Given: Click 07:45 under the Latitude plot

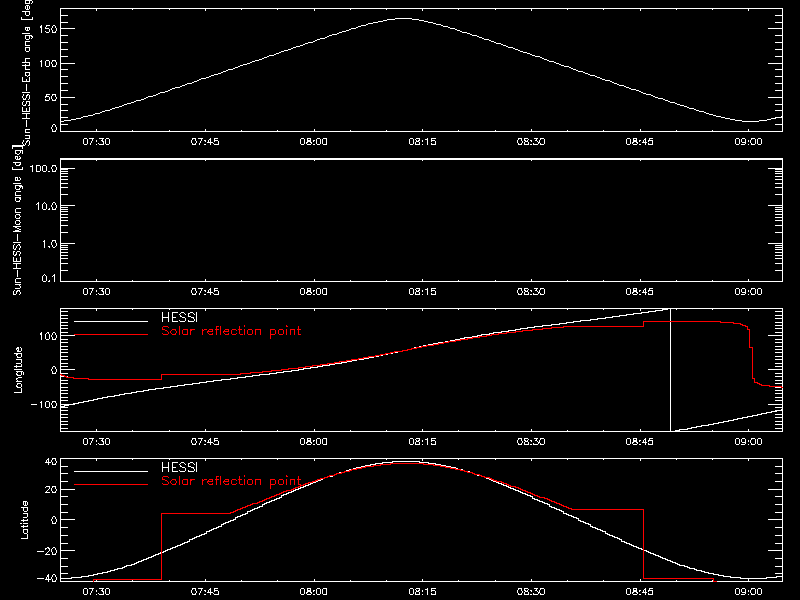Looking at the screenshot, I should [205, 591].
